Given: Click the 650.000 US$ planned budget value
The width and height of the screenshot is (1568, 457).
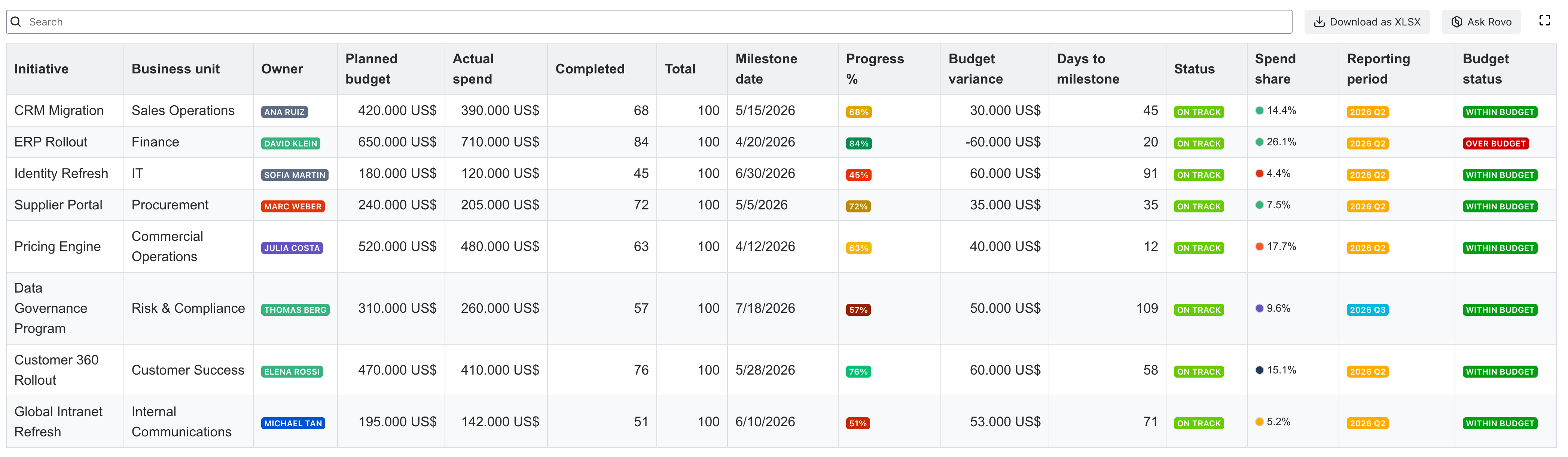Looking at the screenshot, I should [x=397, y=142].
